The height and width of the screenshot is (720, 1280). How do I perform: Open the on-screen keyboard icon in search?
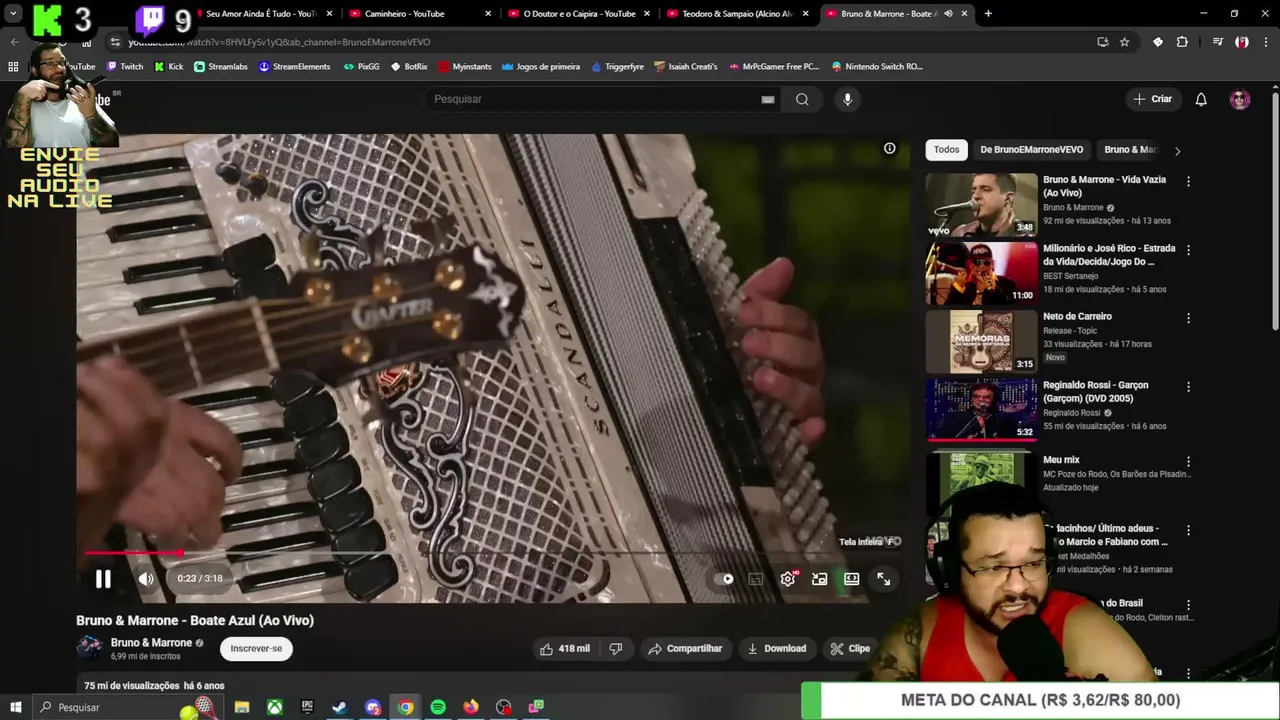pyautogui.click(x=768, y=99)
